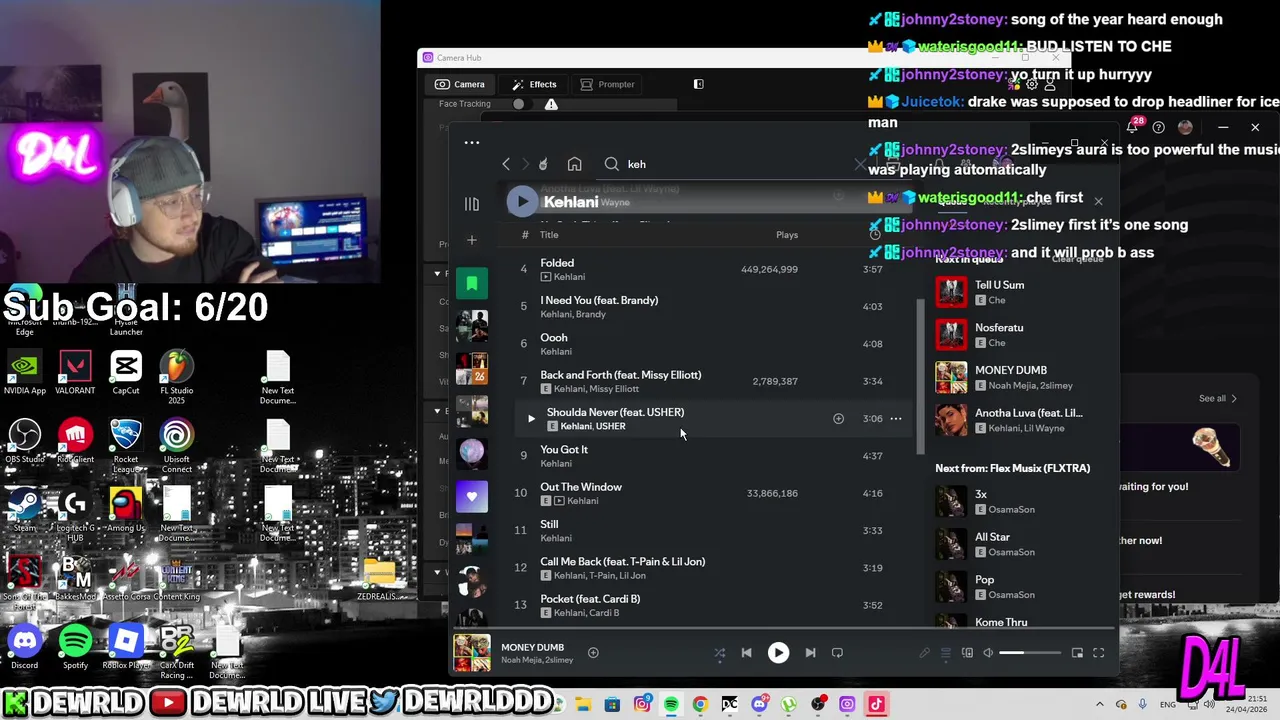Open more options for Shoulda Never
The image size is (1280, 720).
896,419
